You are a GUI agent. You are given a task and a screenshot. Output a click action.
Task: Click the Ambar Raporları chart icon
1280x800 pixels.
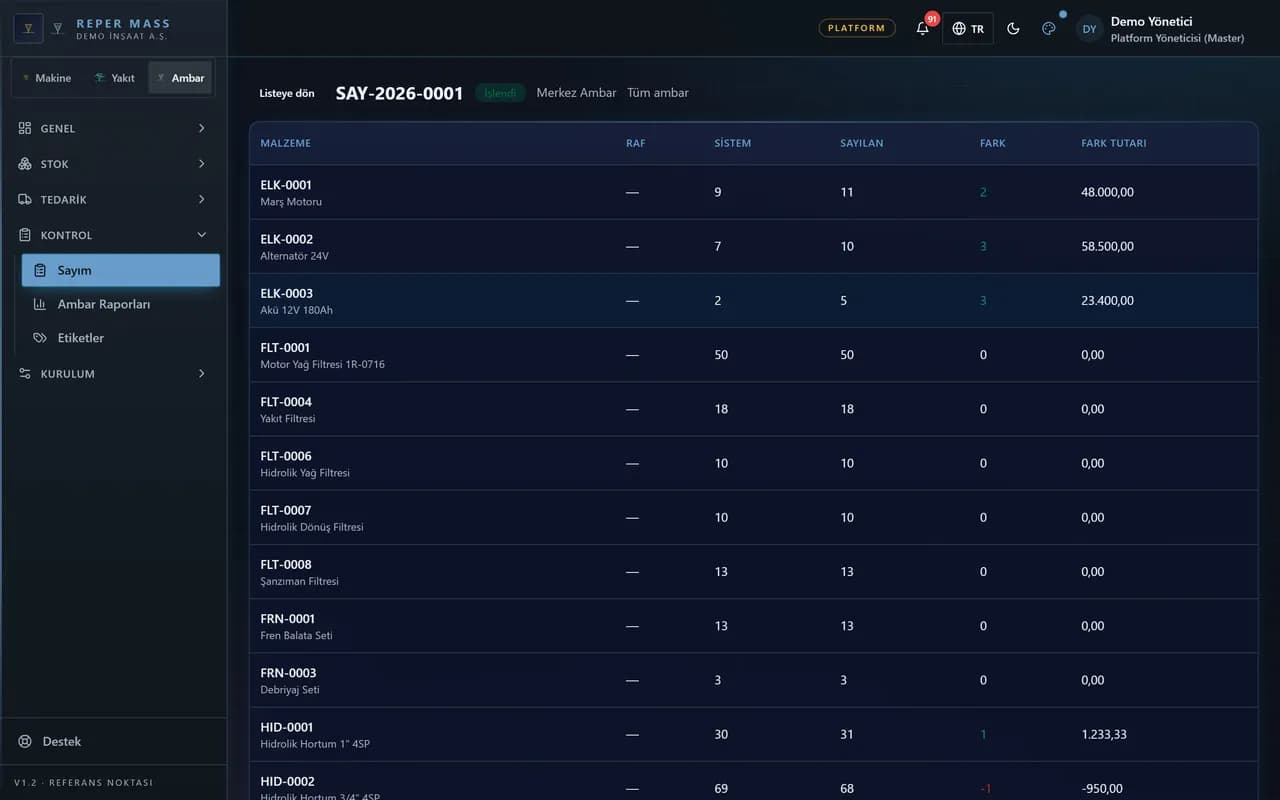point(40,304)
